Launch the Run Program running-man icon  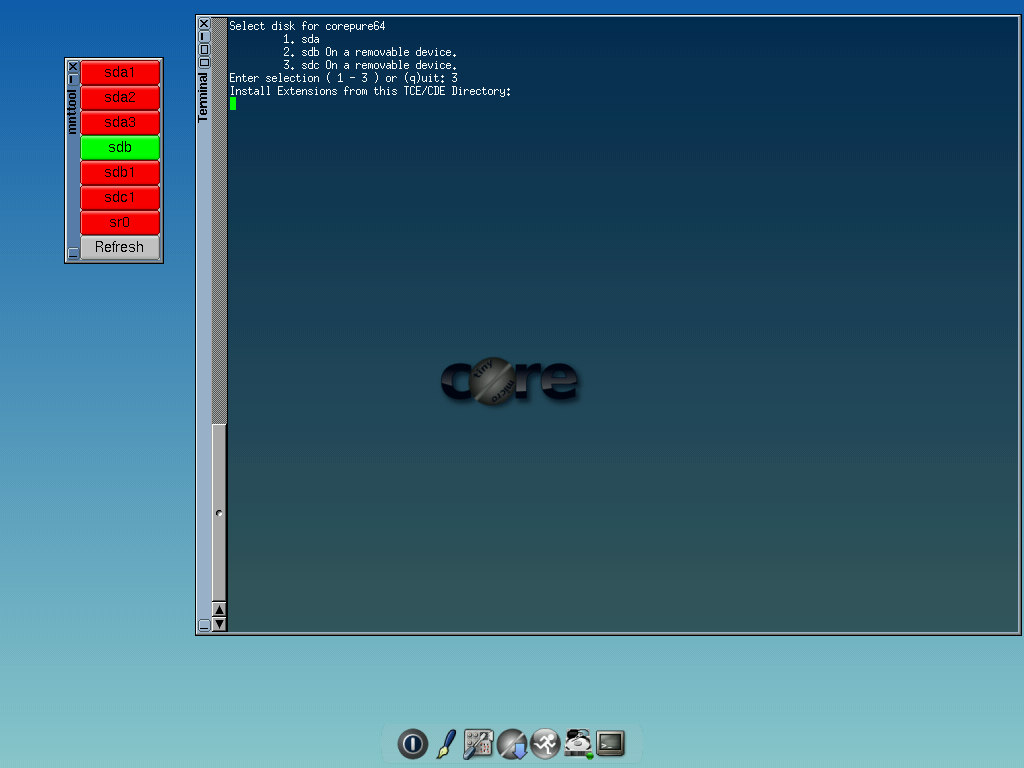545,744
